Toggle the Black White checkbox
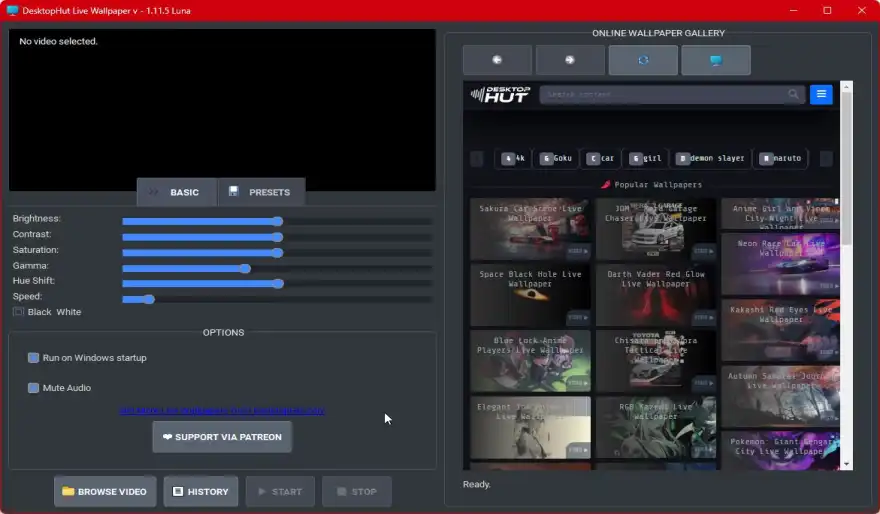The image size is (880, 514). point(19,311)
